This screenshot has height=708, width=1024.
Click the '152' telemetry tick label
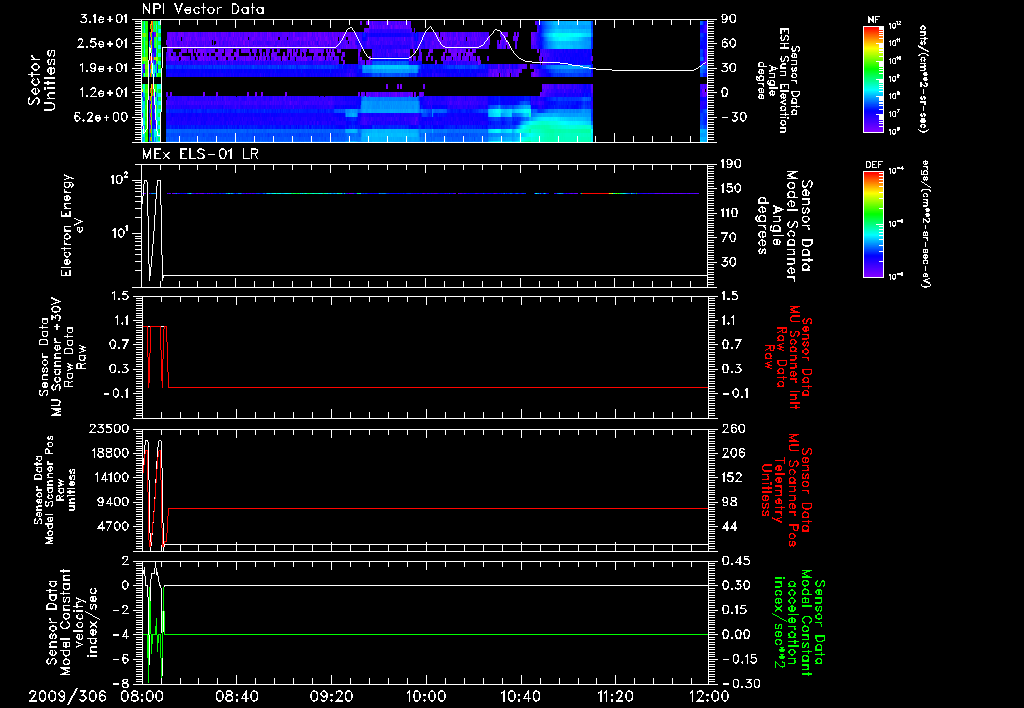click(x=732, y=477)
